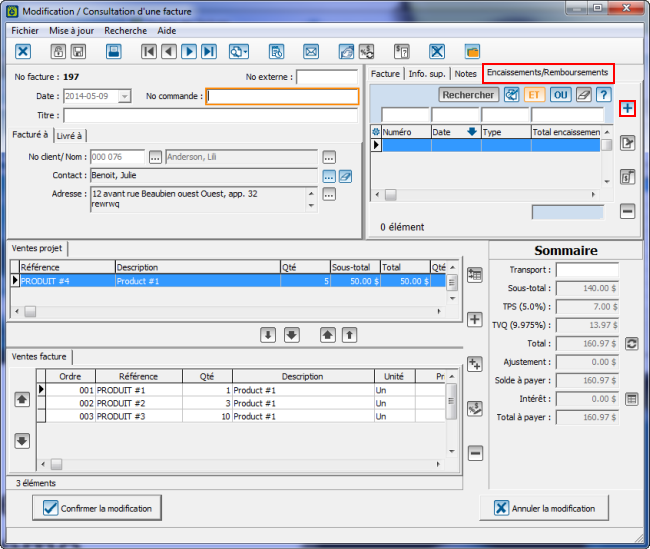This screenshot has width=650, height=549.
Task: Click the save diskette icon in the toolbar
Action: click(114, 52)
